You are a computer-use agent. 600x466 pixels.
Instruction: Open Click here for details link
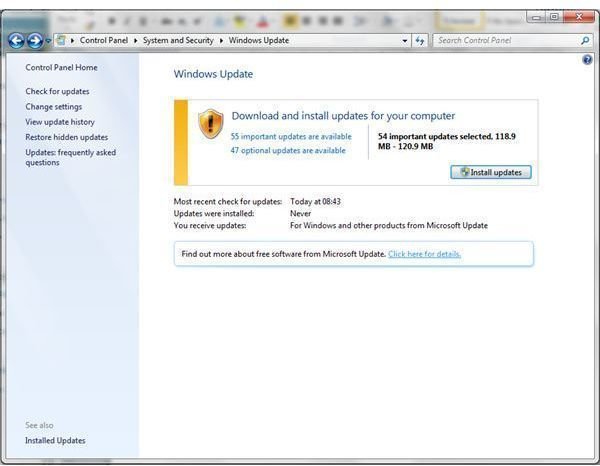(x=424, y=254)
